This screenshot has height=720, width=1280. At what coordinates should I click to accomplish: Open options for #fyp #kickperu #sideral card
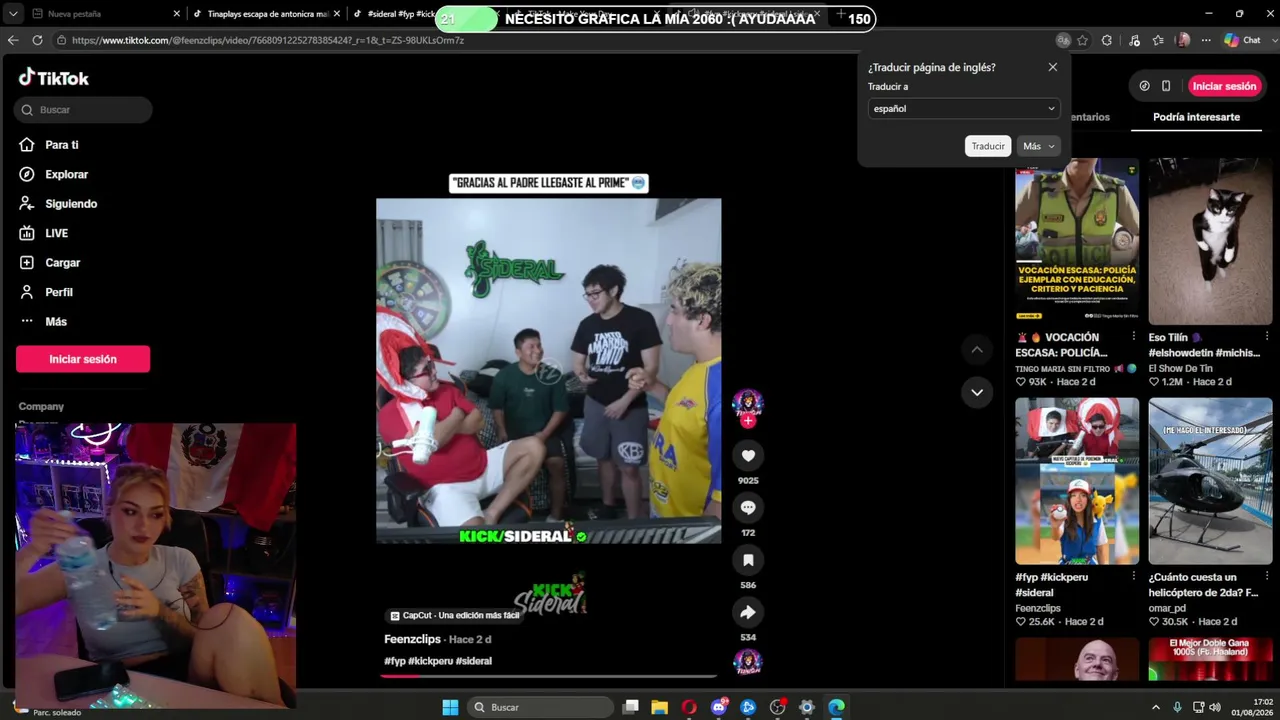coord(1133,577)
